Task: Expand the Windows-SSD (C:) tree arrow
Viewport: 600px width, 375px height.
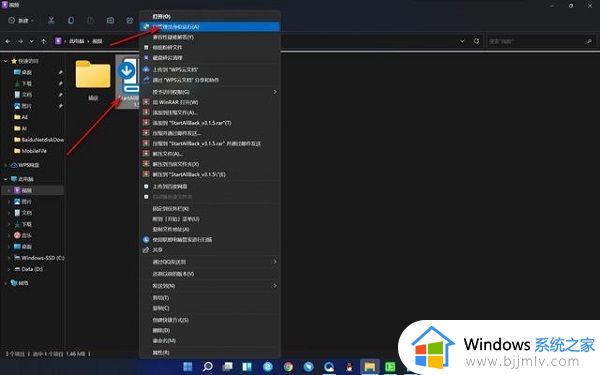Action: 9,258
